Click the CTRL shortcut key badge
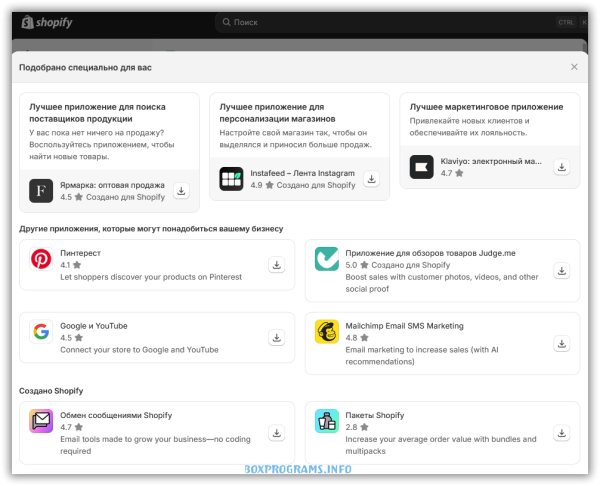This screenshot has width=600, height=486. pos(566,22)
